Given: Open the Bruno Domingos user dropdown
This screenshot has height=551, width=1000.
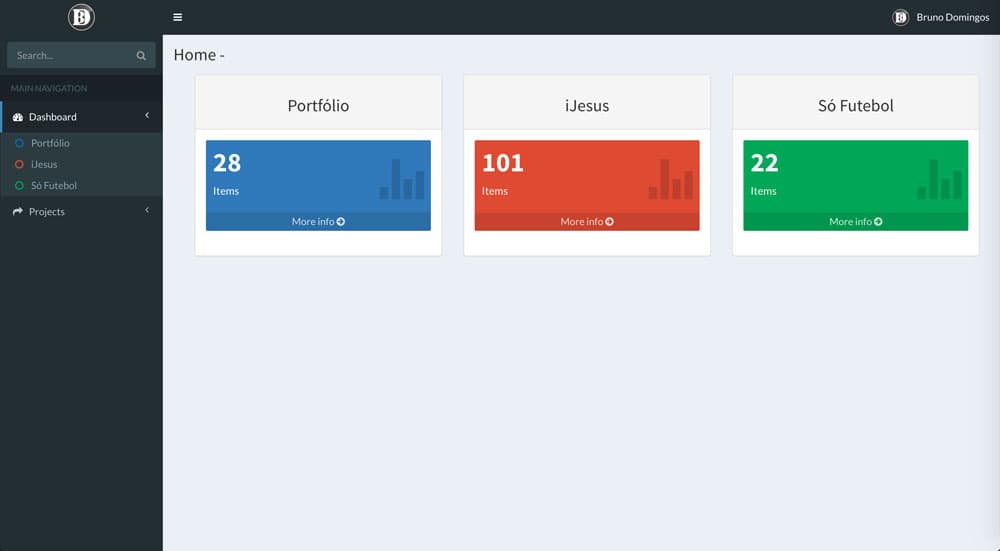Looking at the screenshot, I should point(952,17).
